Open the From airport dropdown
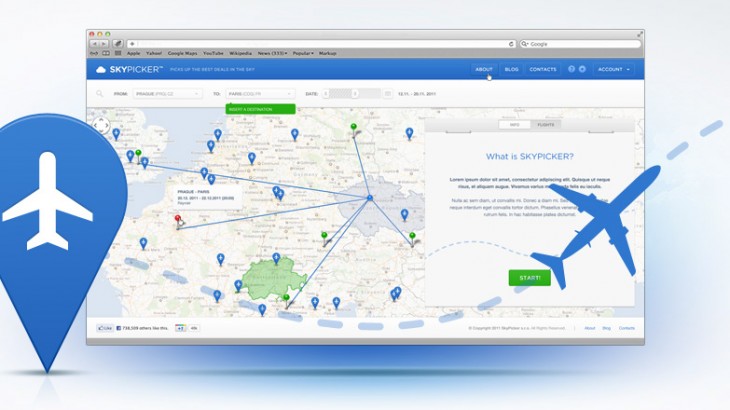730x410 pixels. (x=168, y=94)
